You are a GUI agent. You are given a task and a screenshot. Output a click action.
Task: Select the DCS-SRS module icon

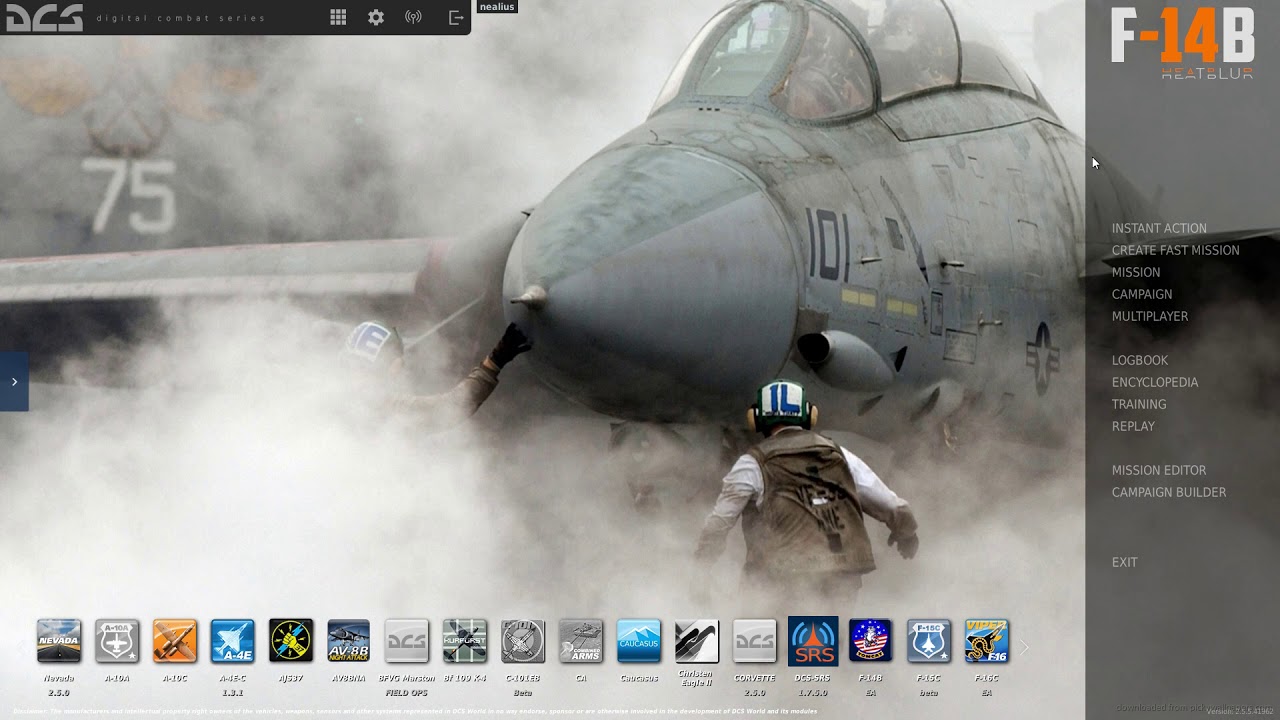tap(813, 641)
